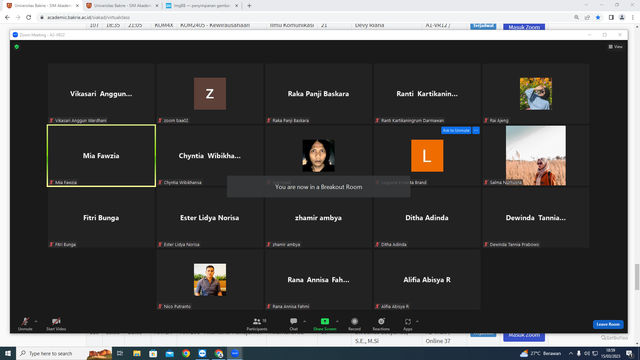Expand chat options arrow

(x=304, y=322)
